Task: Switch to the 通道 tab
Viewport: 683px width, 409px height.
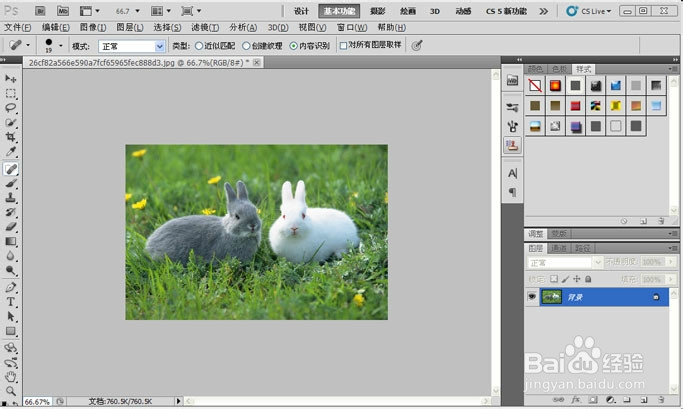Action: point(559,248)
